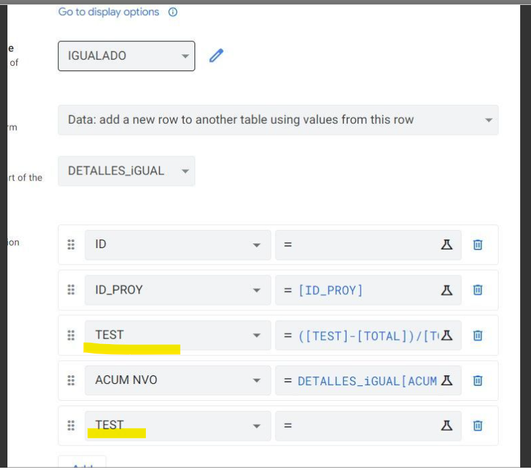Screen dimensions: 531x474
Task: Open the ACUM NVO column dropdown
Action: (178, 380)
